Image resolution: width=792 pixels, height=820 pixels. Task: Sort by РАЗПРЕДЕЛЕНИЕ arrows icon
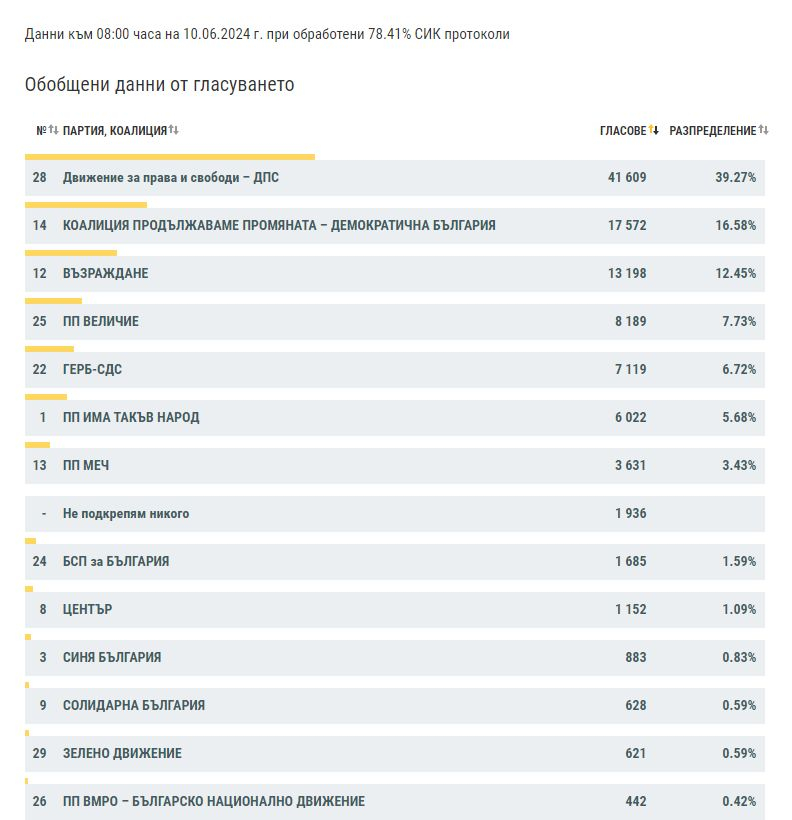click(763, 130)
